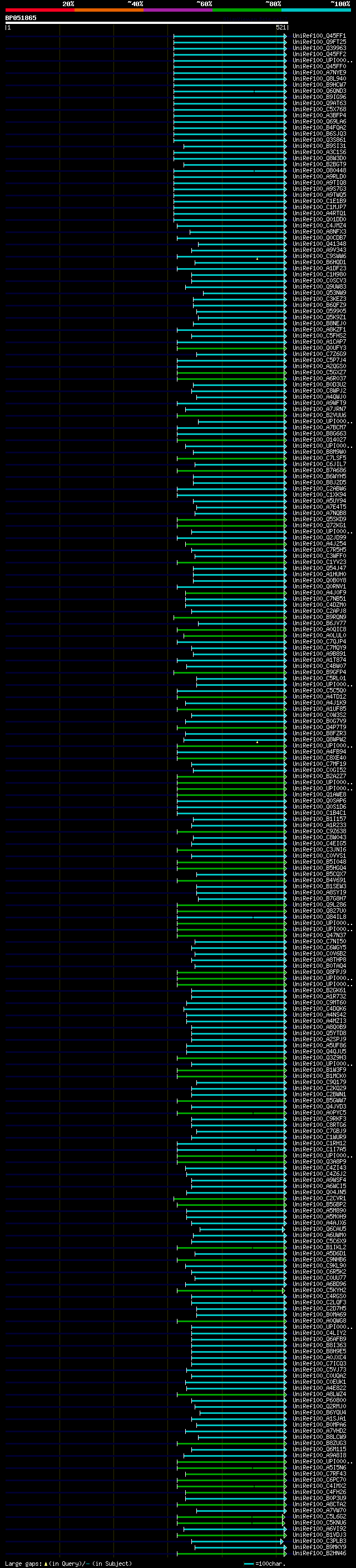356x1568 pixels.
Task: Click the white query sequence bar
Action: [147, 22]
